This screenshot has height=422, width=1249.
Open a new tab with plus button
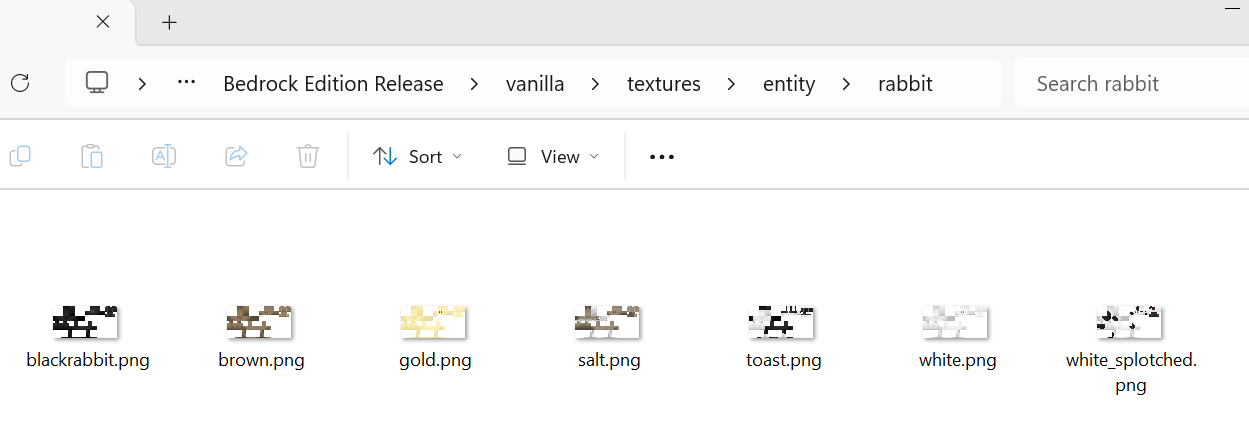pos(169,22)
